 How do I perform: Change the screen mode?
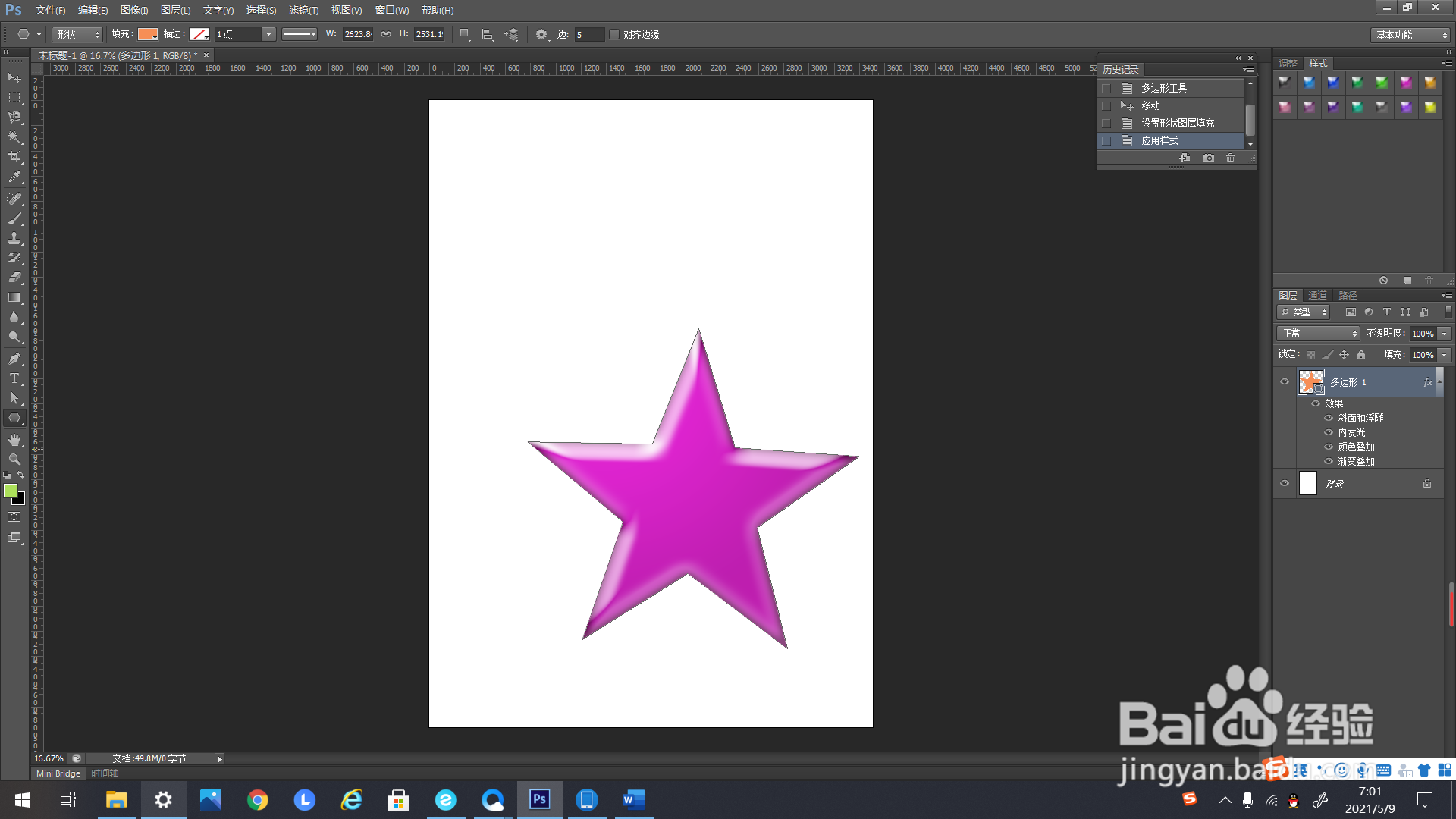click(x=14, y=538)
